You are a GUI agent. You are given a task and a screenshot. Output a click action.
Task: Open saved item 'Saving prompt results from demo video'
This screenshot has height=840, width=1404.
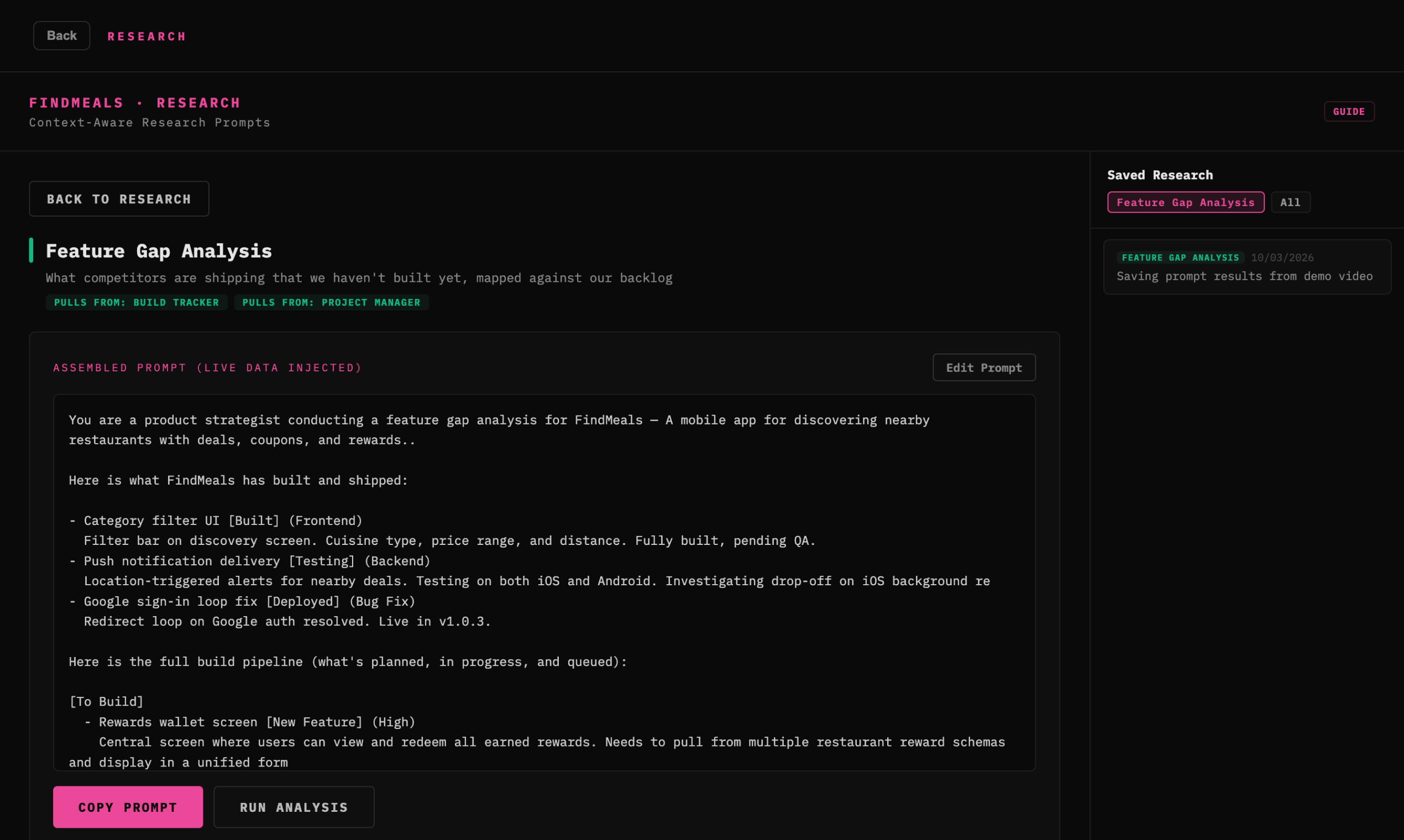tap(1244, 276)
